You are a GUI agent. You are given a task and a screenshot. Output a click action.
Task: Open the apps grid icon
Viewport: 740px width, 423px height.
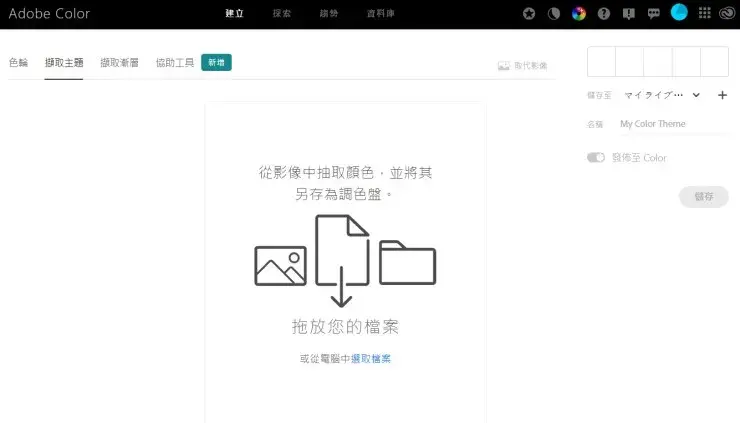(705, 13)
